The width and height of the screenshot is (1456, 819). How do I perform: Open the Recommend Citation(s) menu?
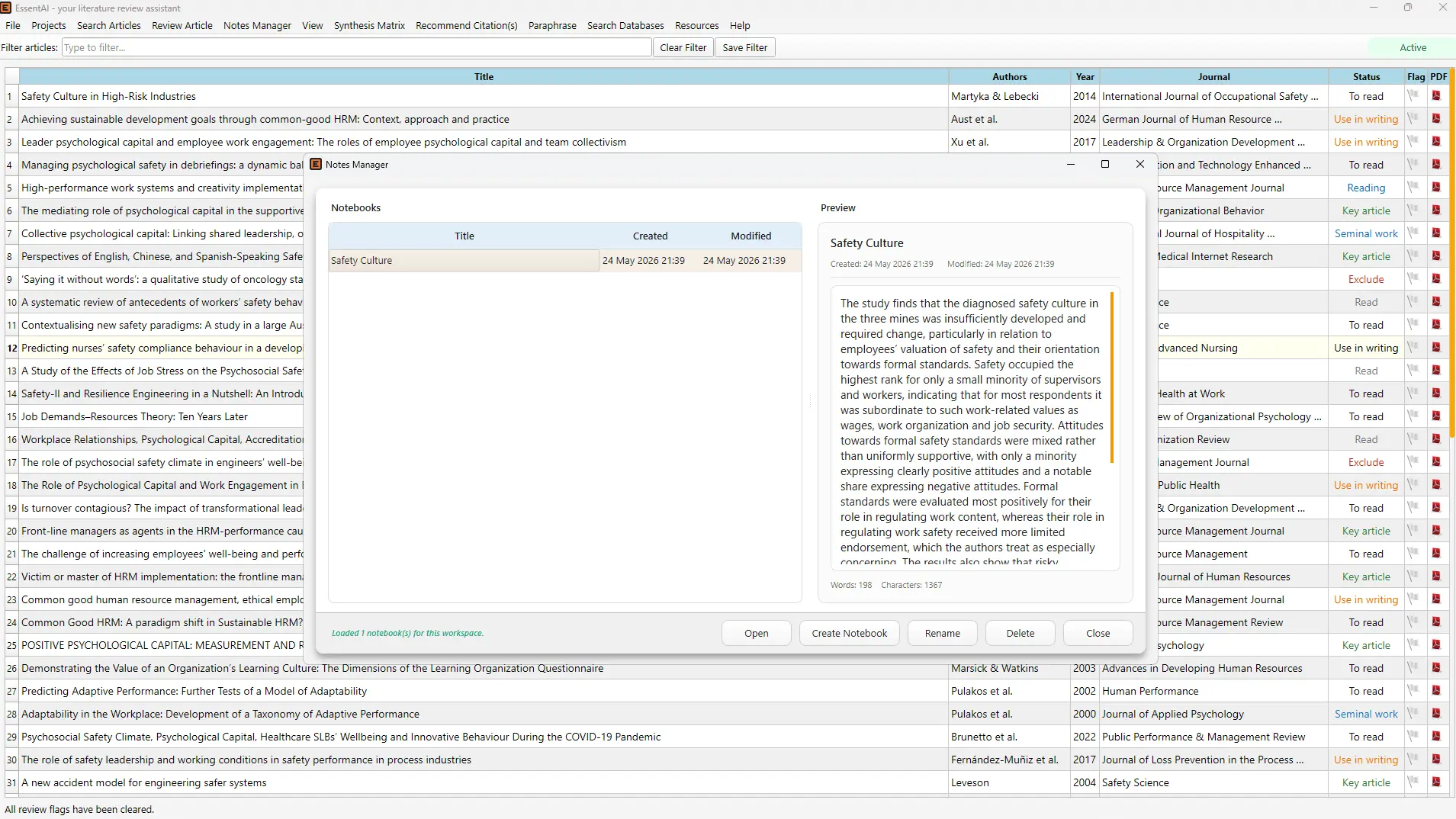click(x=467, y=25)
